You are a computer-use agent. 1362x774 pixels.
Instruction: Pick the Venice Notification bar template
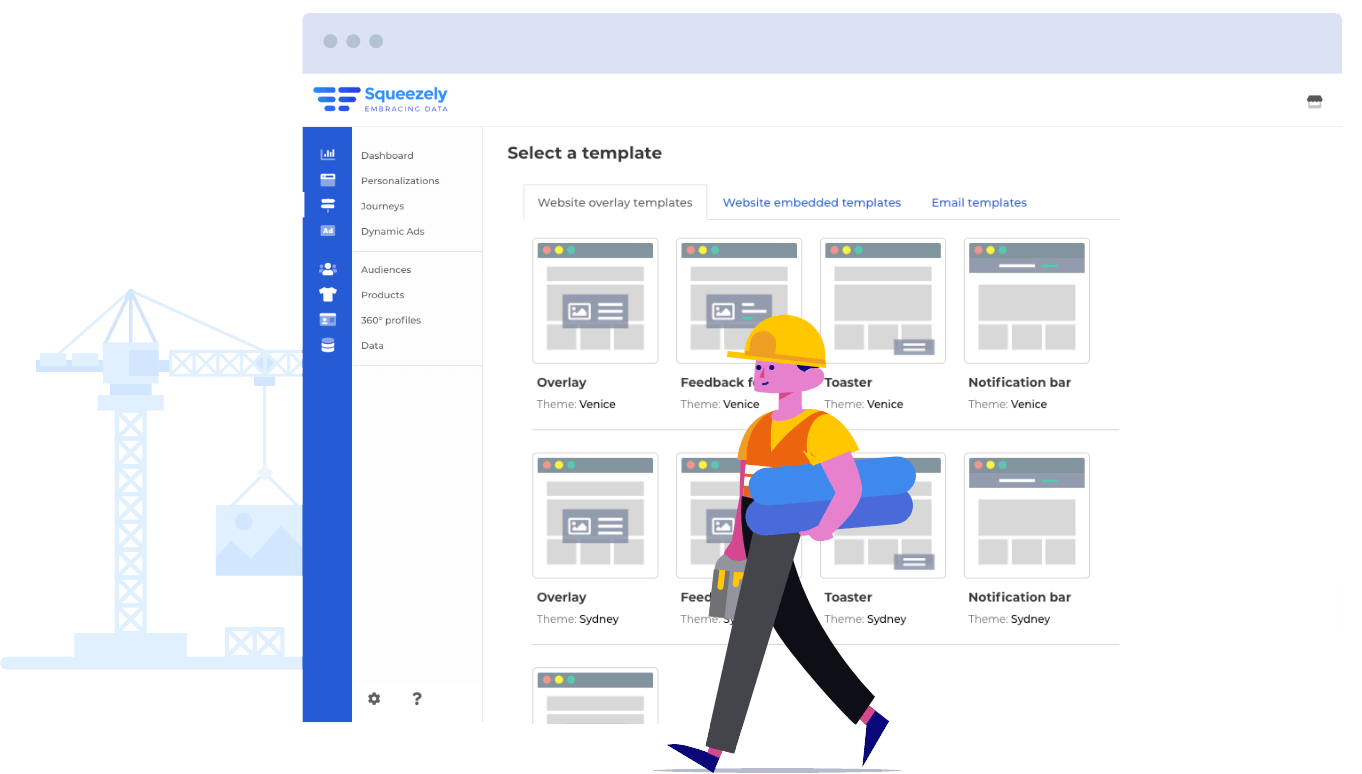(1026, 301)
